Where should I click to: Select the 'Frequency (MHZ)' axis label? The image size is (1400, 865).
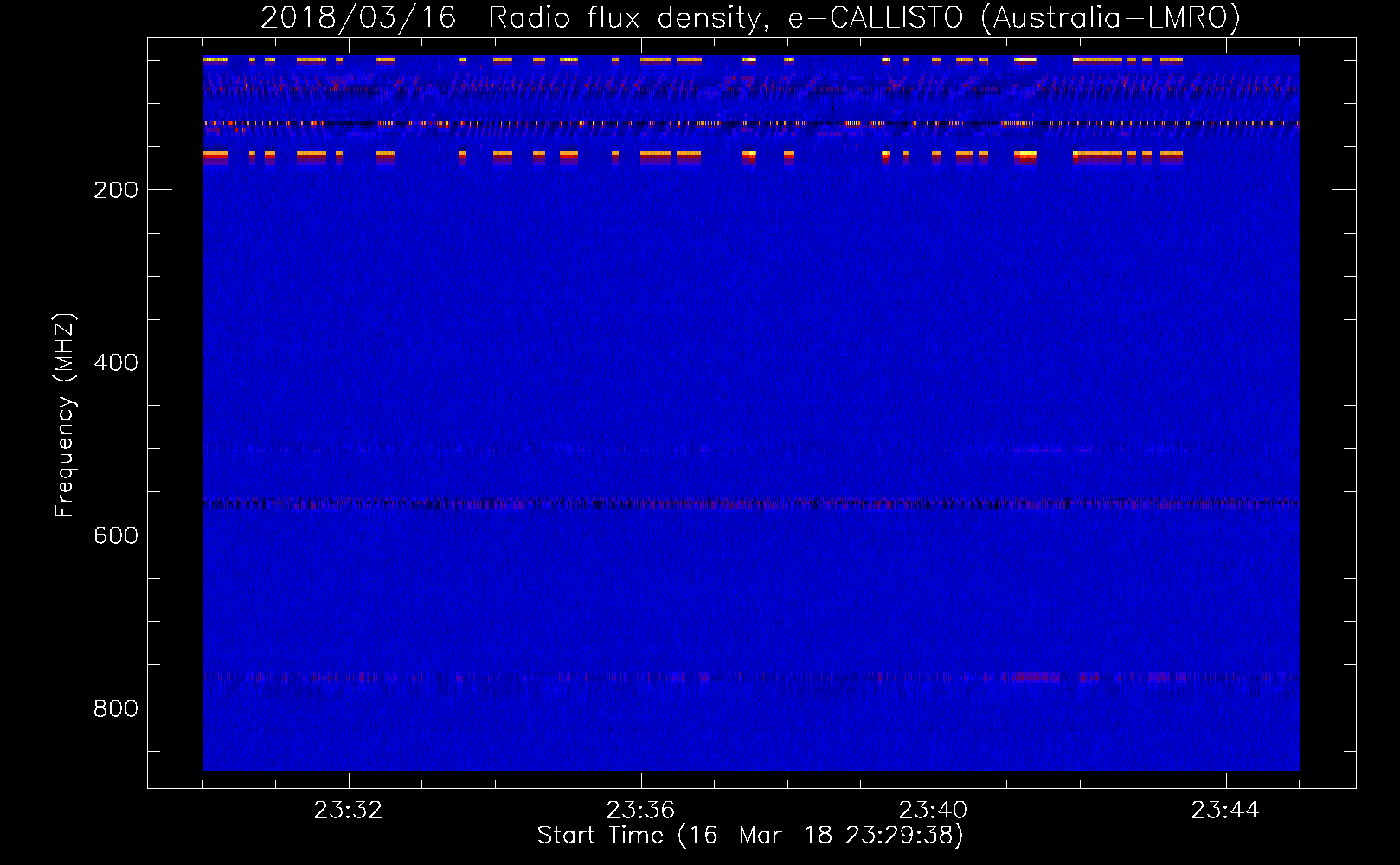(65, 415)
